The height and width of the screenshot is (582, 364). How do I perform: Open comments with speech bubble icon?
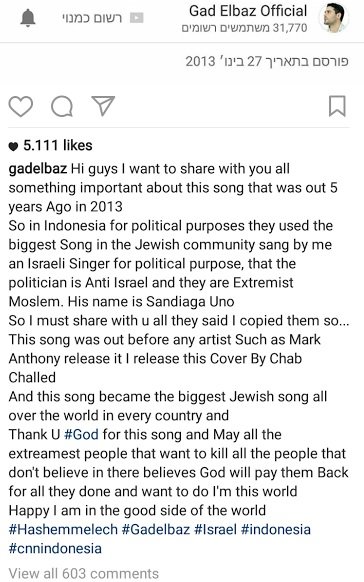(62, 107)
